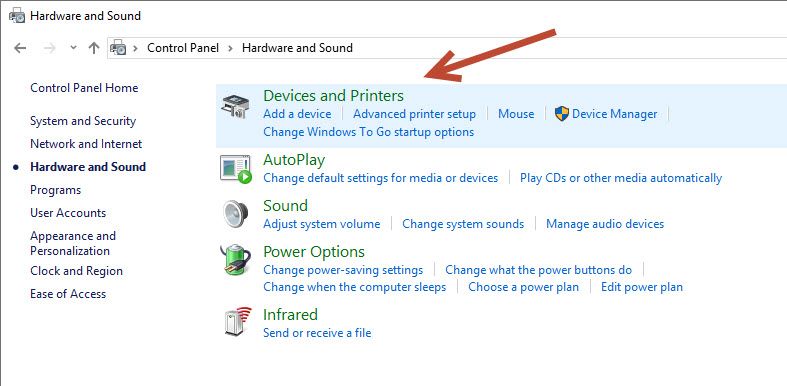Open the Mouse settings link
The width and height of the screenshot is (787, 386).
click(x=516, y=114)
